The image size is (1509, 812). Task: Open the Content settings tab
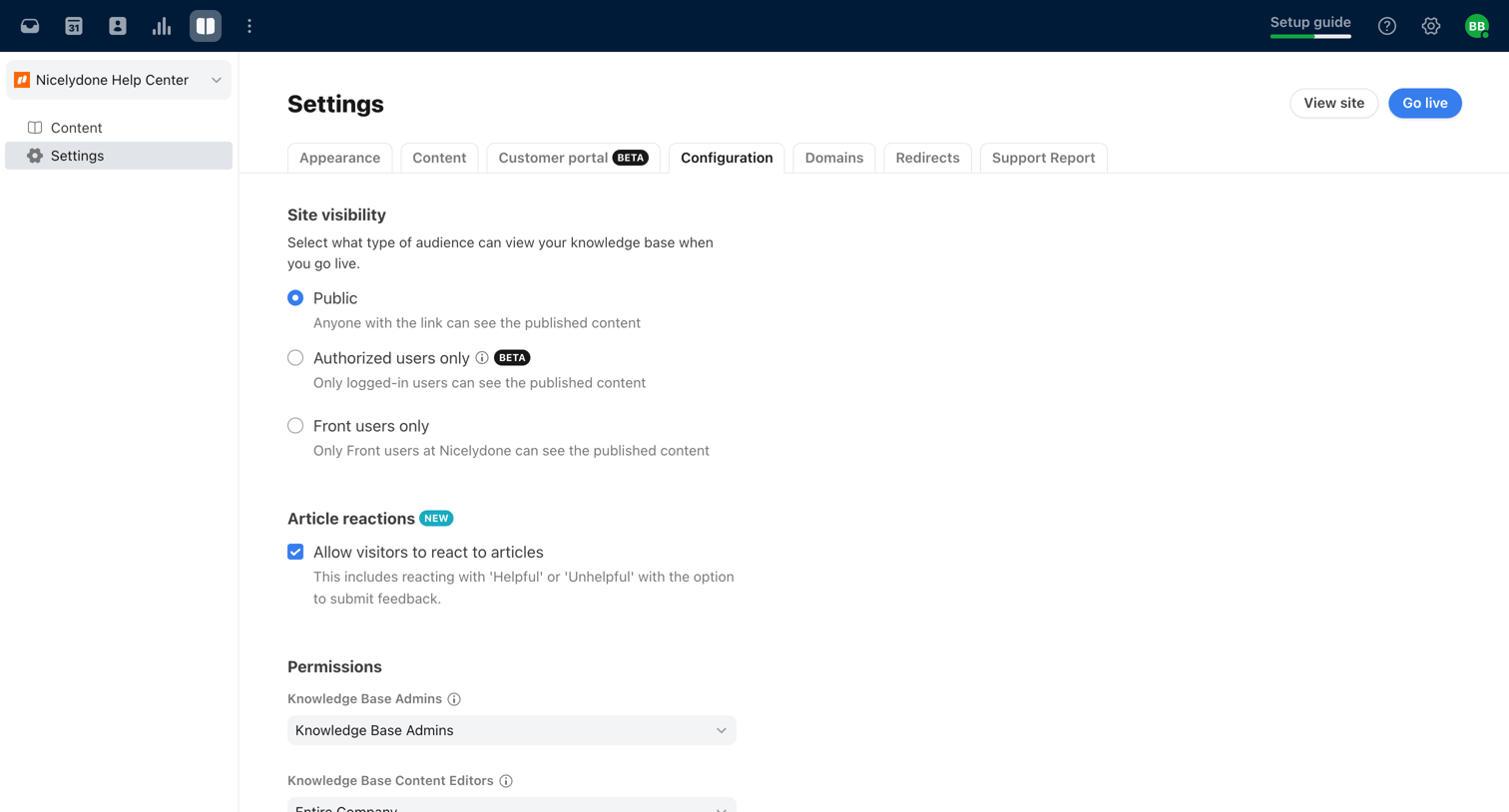pos(439,158)
